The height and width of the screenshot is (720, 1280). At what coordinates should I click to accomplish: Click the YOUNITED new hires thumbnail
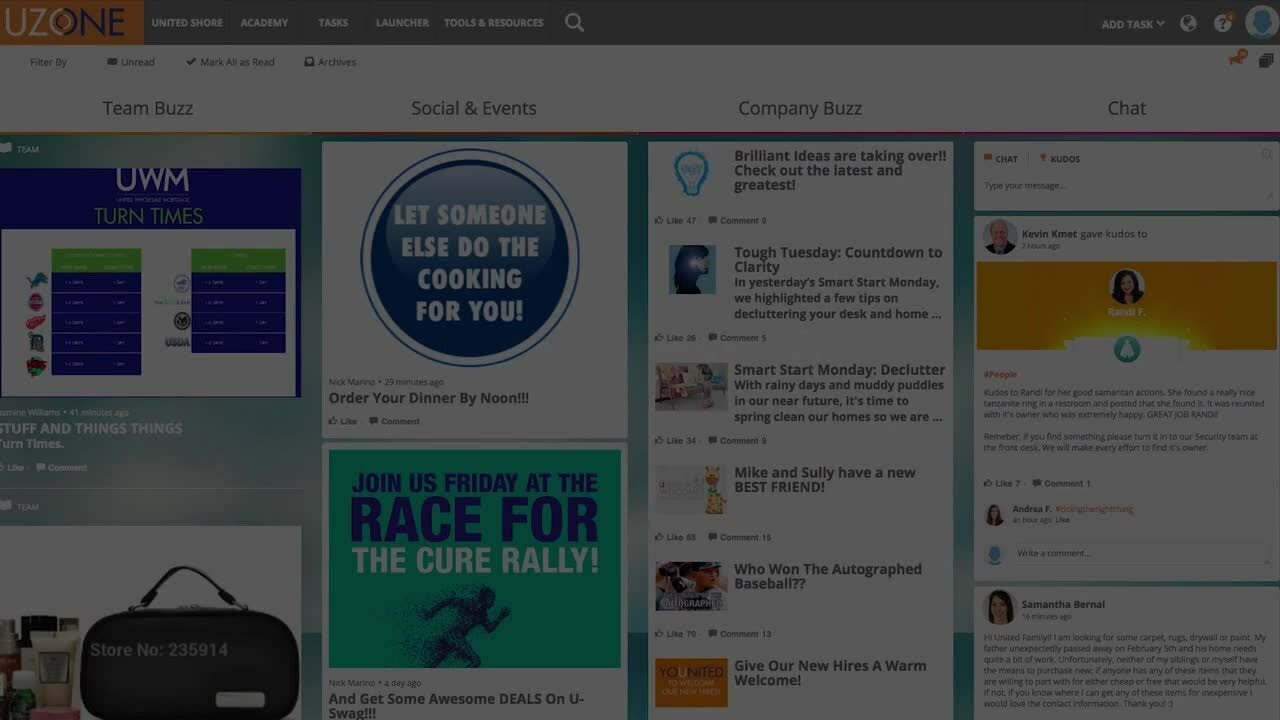(x=691, y=682)
